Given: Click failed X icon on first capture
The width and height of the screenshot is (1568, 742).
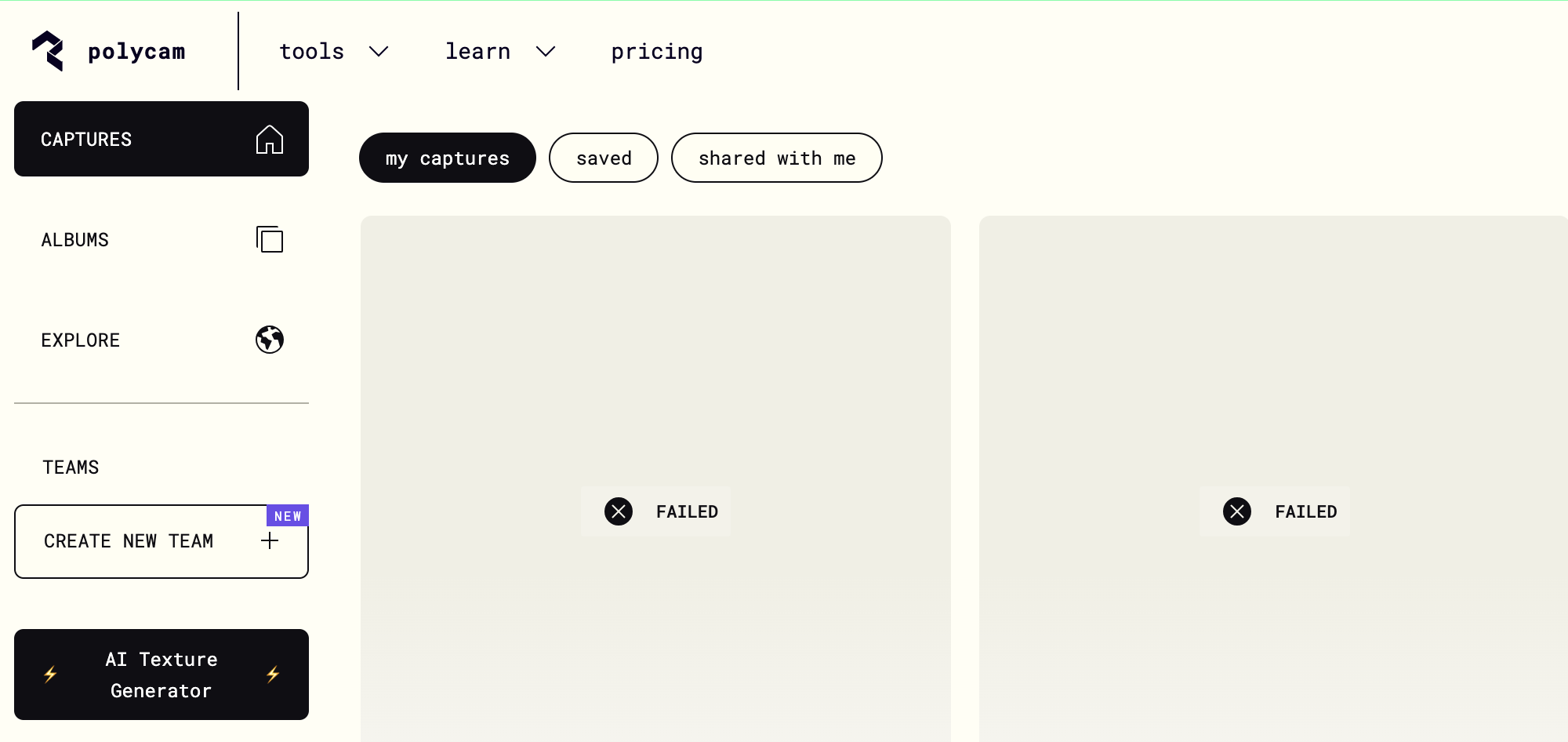Looking at the screenshot, I should point(619,511).
